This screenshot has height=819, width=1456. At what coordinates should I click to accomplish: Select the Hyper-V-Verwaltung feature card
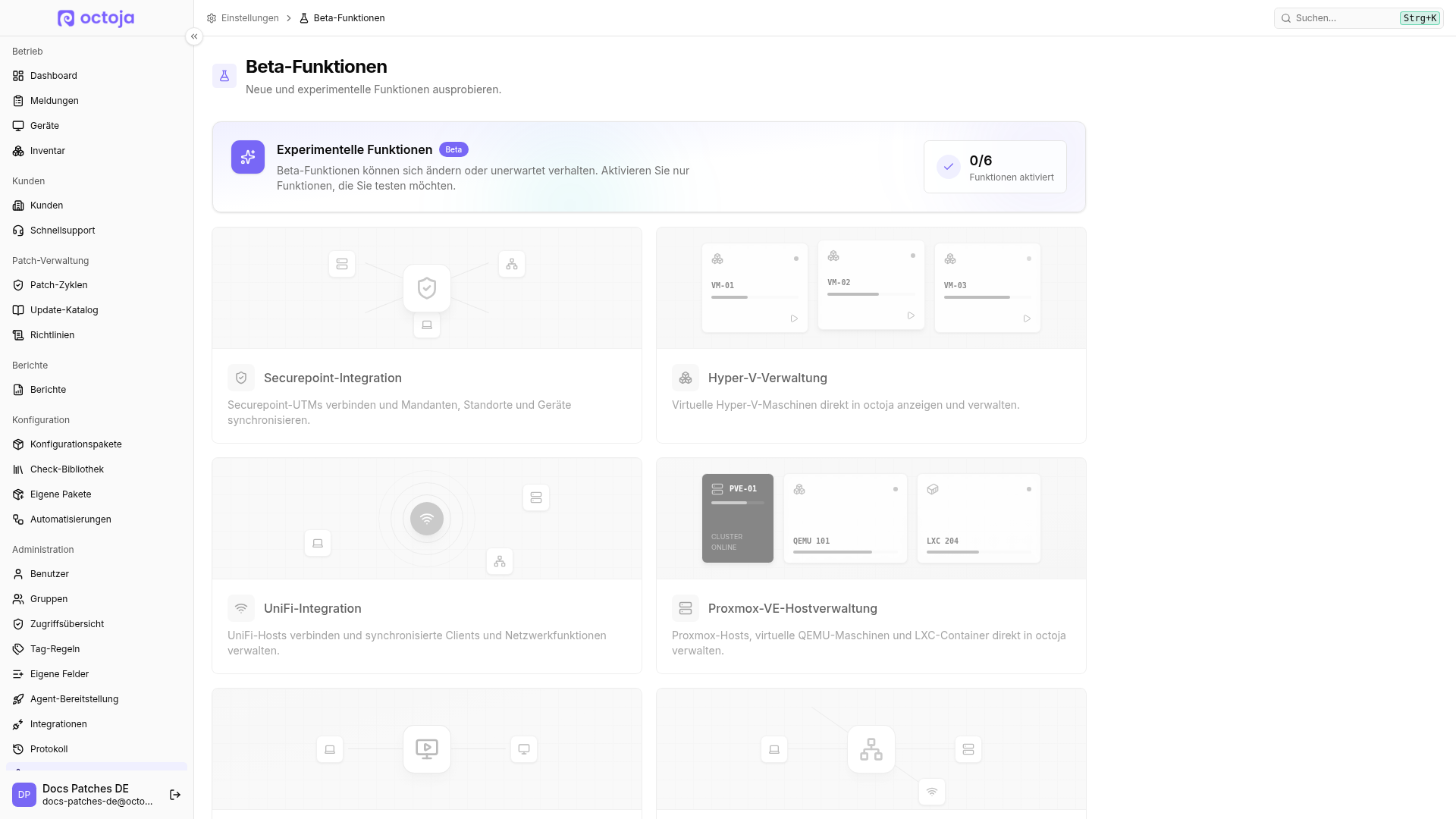[871, 335]
